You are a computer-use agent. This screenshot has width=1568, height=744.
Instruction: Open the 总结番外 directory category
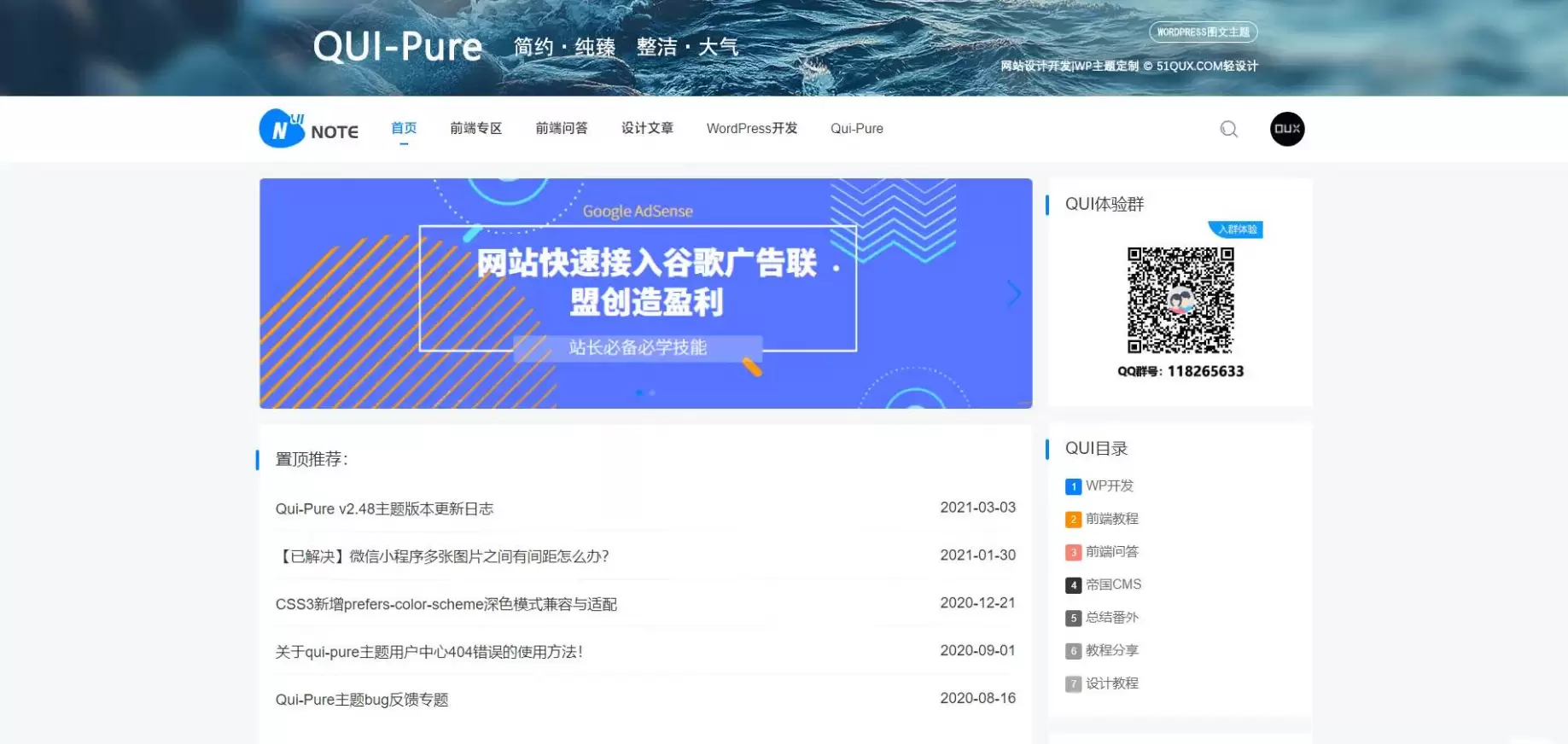pos(1112,617)
